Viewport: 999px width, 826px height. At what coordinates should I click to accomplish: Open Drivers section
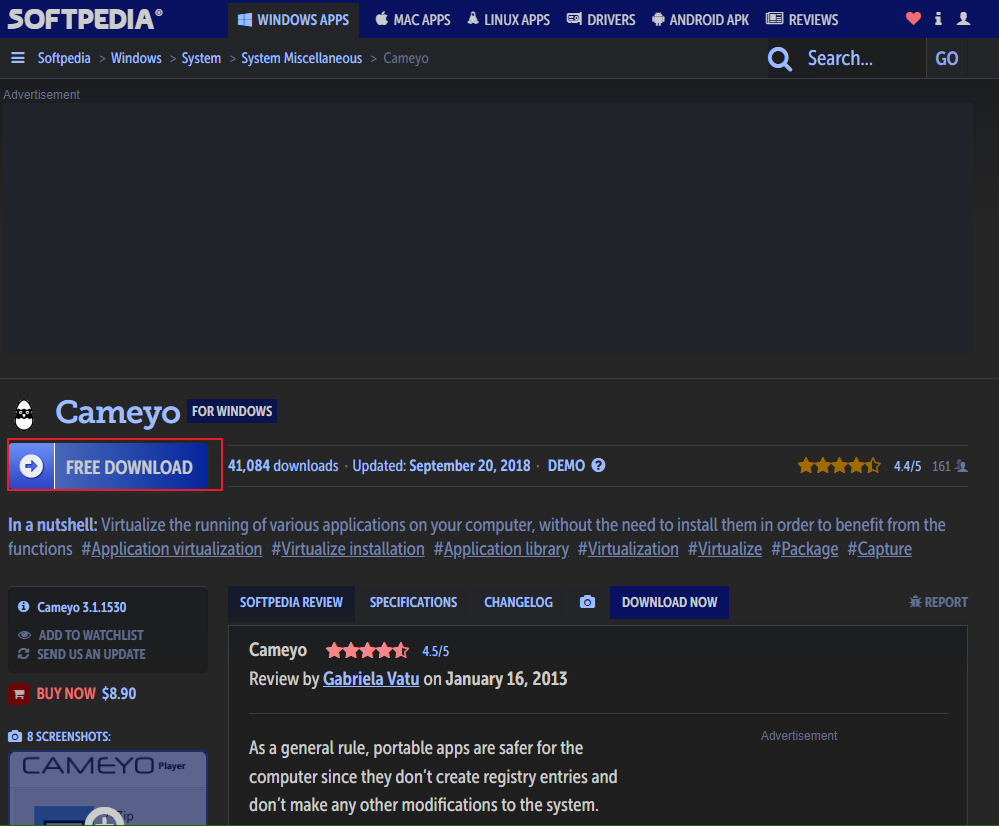coord(601,20)
